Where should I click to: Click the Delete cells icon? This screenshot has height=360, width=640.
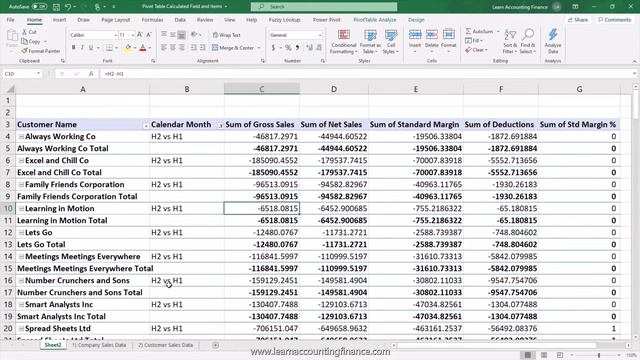(x=431, y=35)
